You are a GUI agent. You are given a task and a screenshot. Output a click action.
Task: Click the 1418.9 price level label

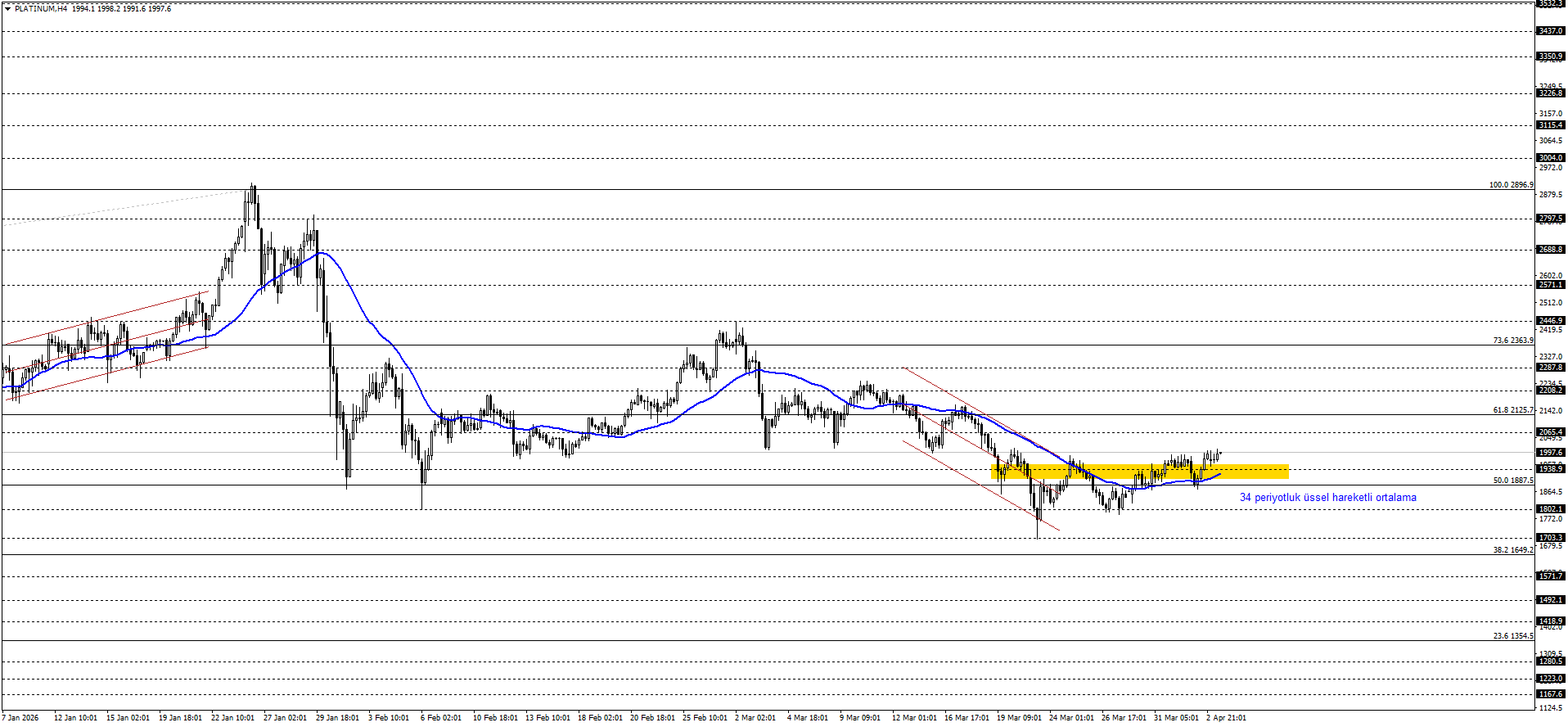1551,621
